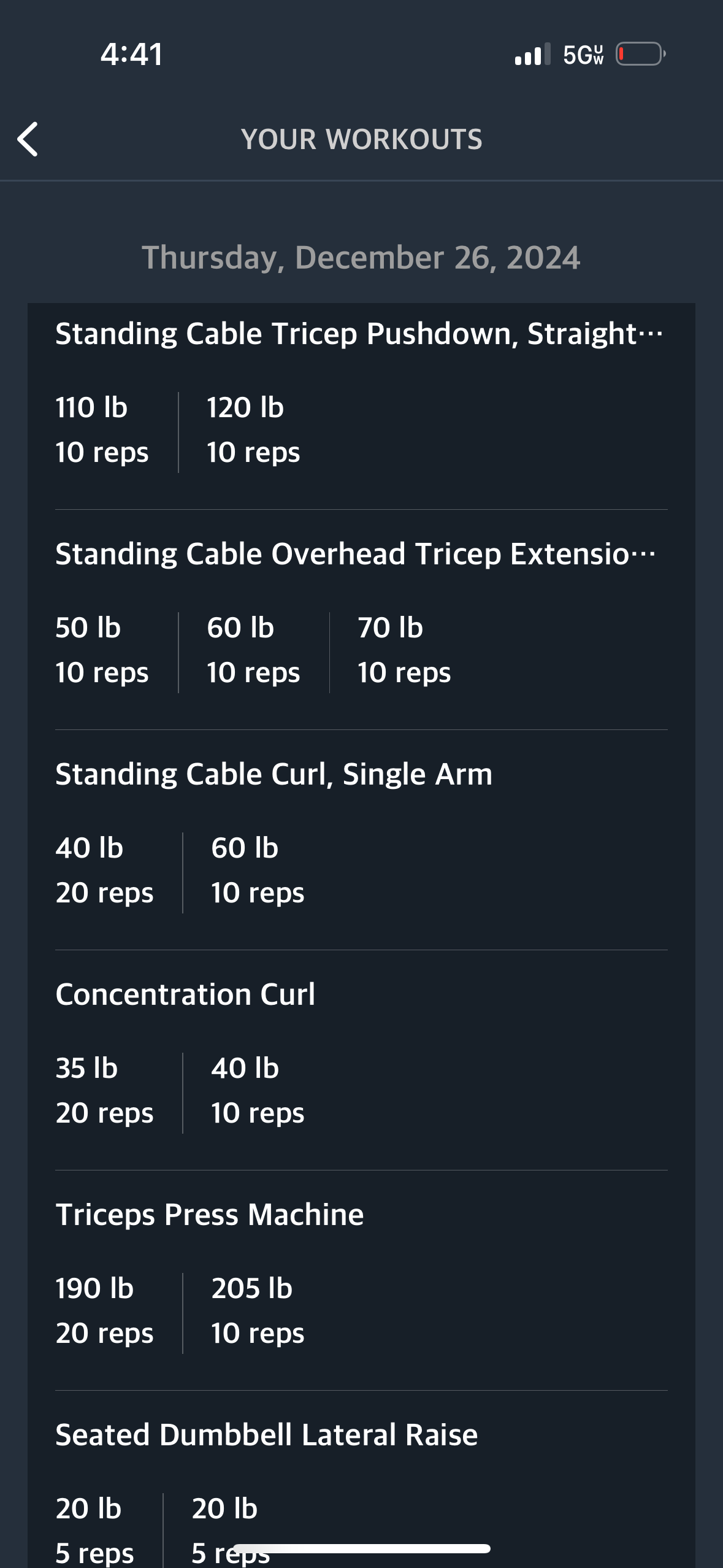Screen dimensions: 723x1568
Task: Open Standing Cable Overhead Tricep Extension exercise
Action: click(356, 554)
